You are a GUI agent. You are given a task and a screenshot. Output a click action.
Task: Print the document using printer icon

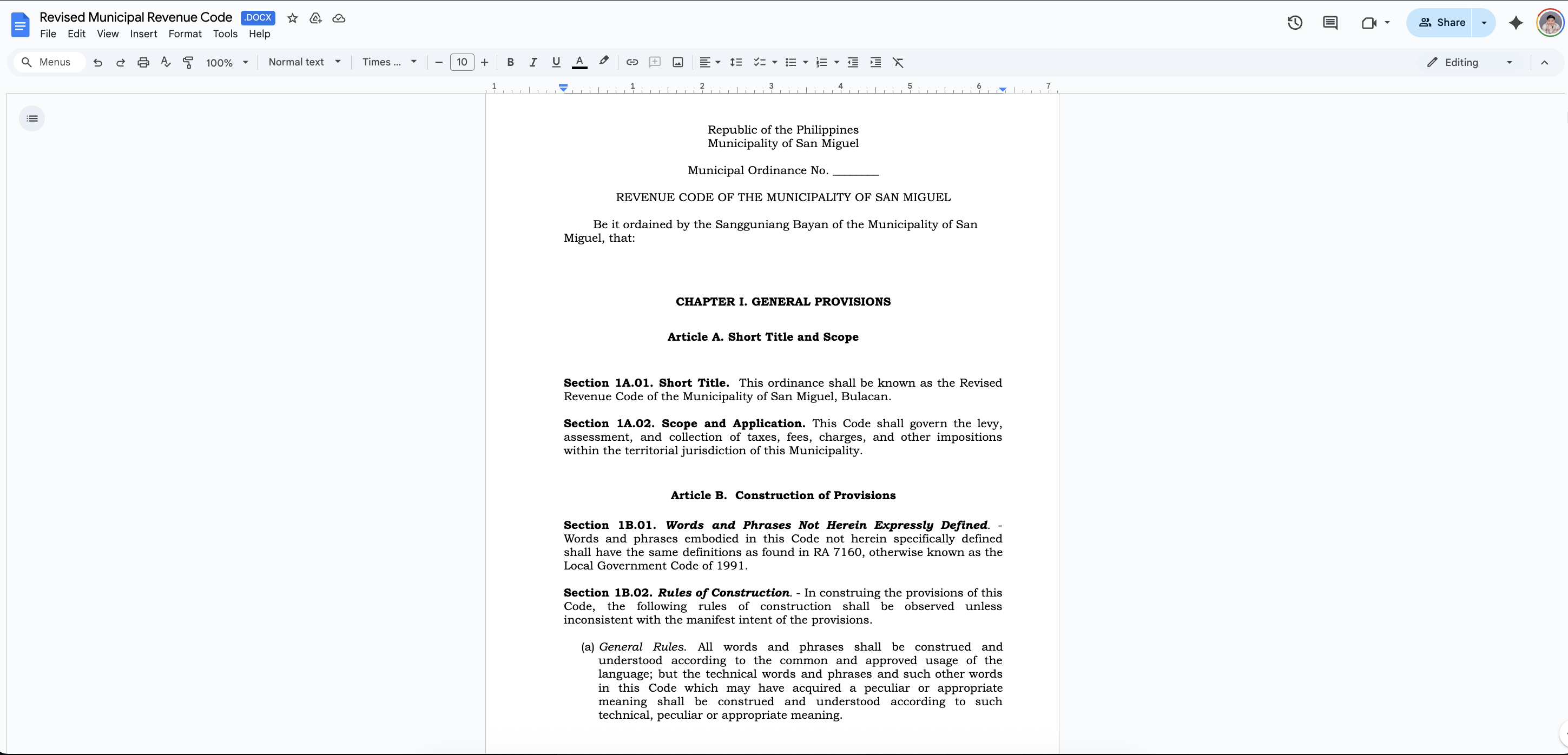point(143,62)
